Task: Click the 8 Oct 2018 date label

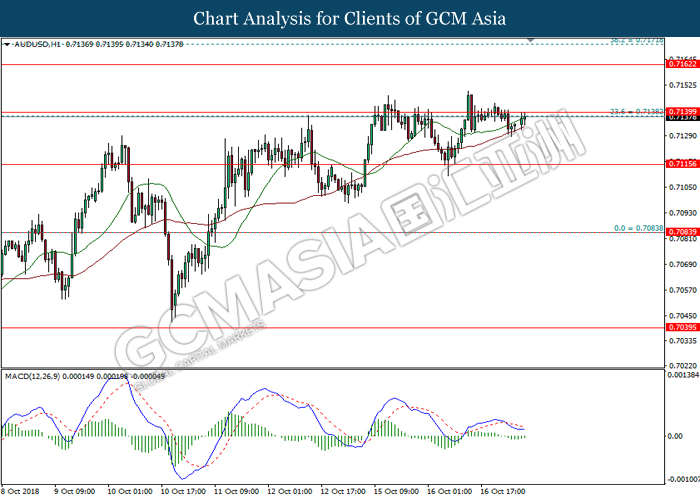Action: pyautogui.click(x=20, y=492)
